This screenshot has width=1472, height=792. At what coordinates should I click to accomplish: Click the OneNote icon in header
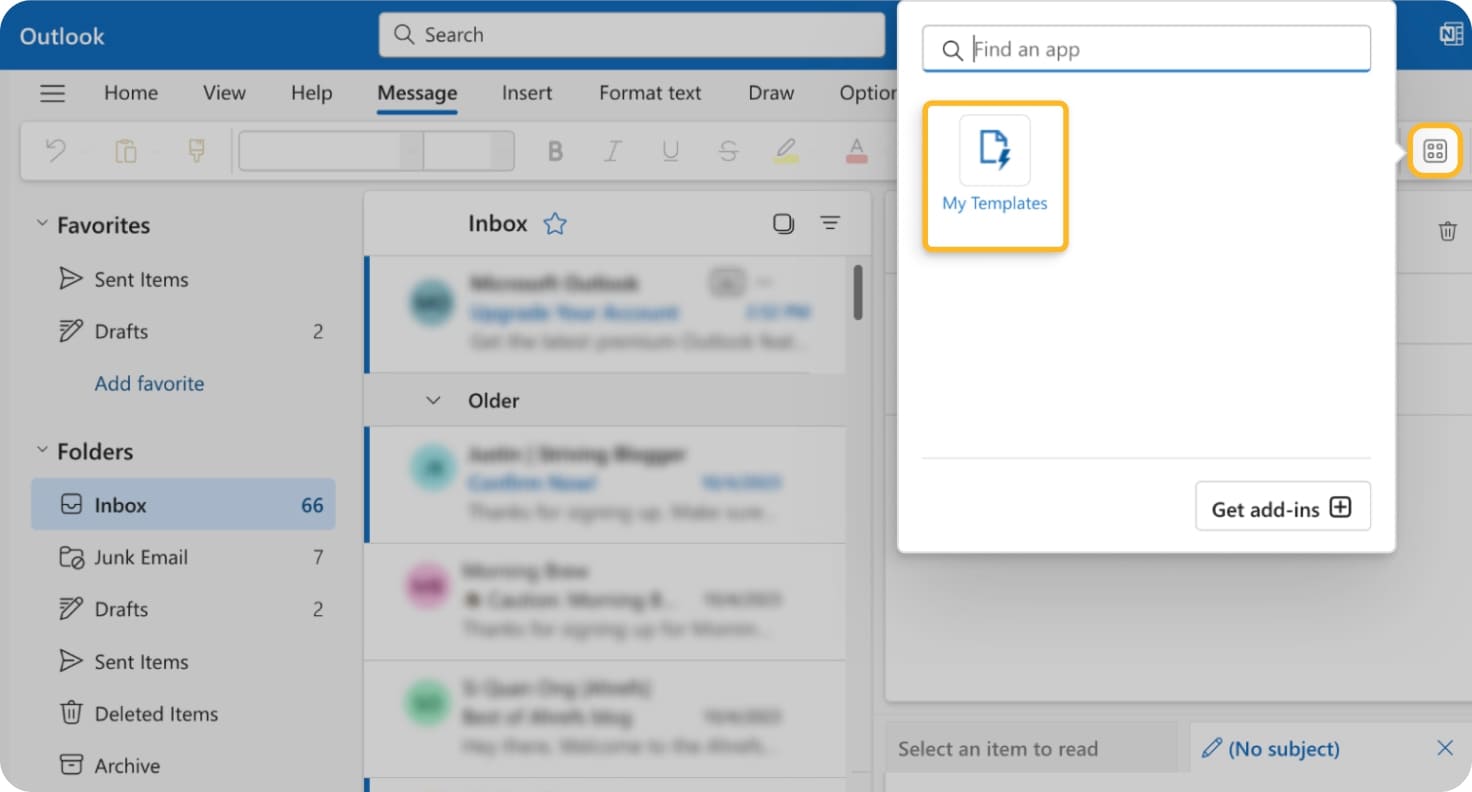coord(1451,34)
